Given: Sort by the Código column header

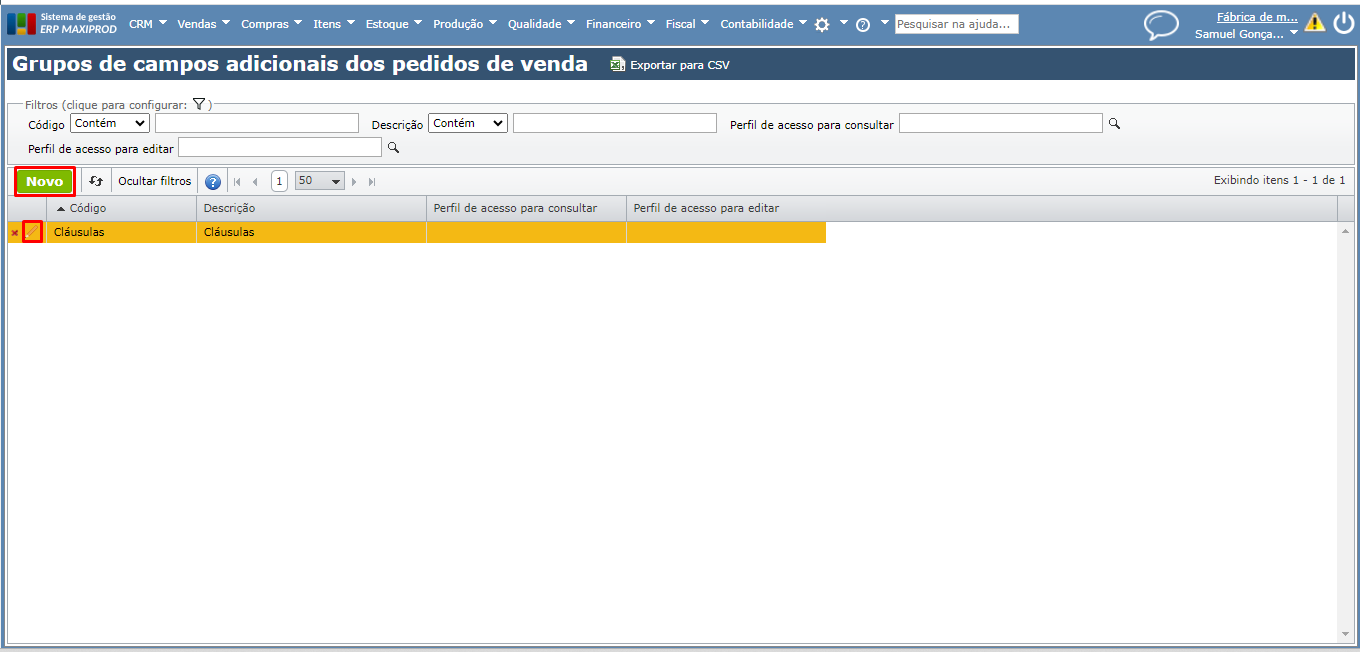Looking at the screenshot, I should pos(121,208).
